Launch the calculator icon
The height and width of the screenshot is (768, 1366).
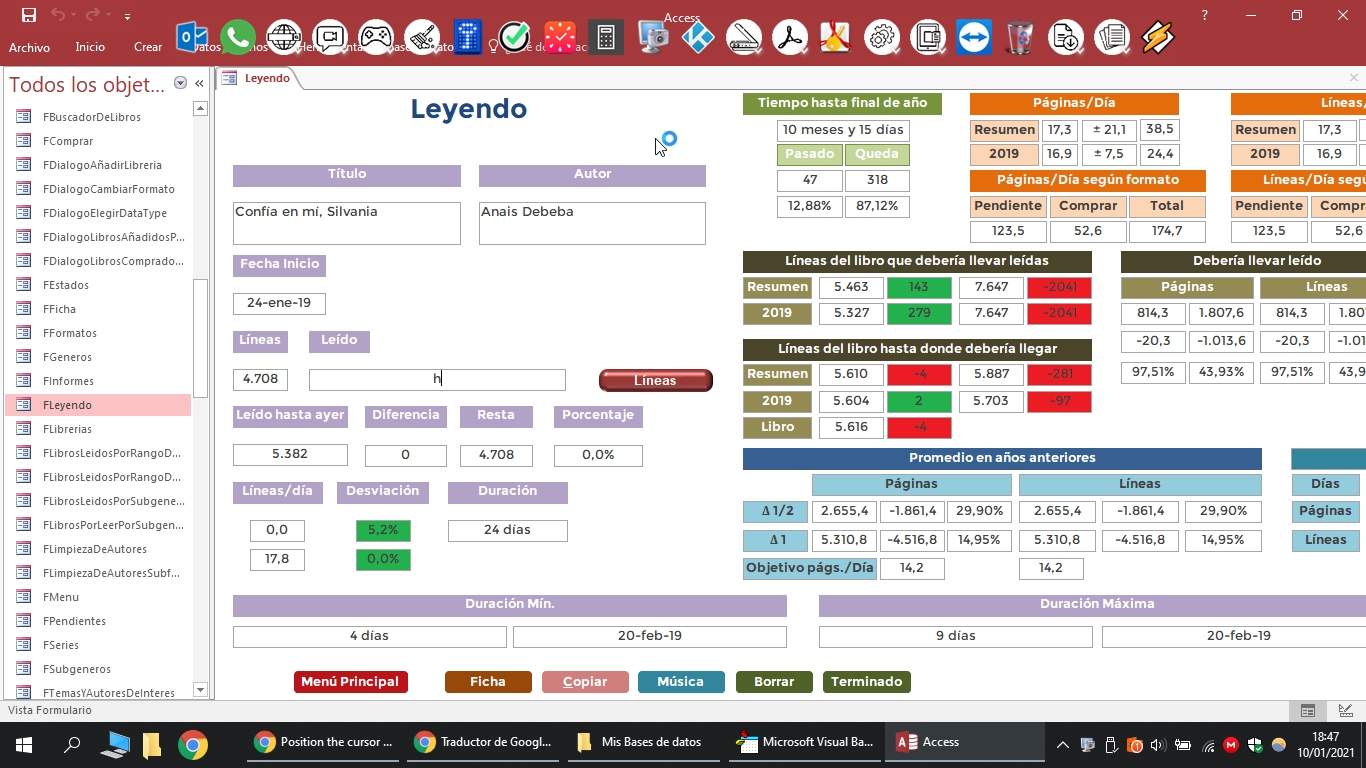(606, 38)
